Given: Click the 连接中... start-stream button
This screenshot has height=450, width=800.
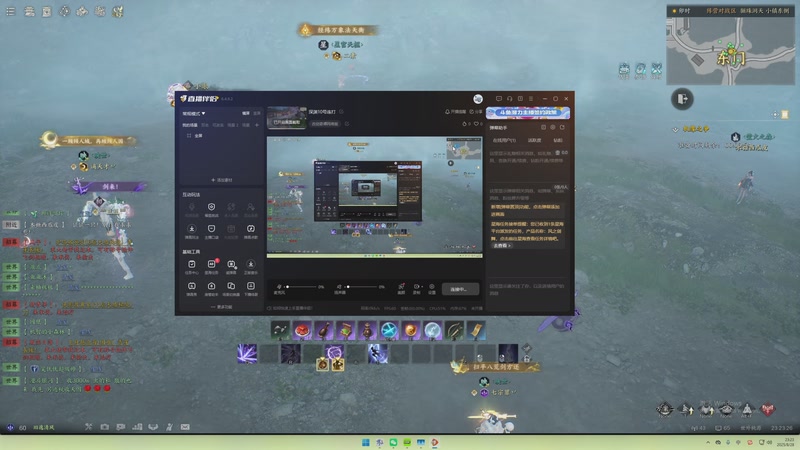Looking at the screenshot, I should (x=460, y=289).
